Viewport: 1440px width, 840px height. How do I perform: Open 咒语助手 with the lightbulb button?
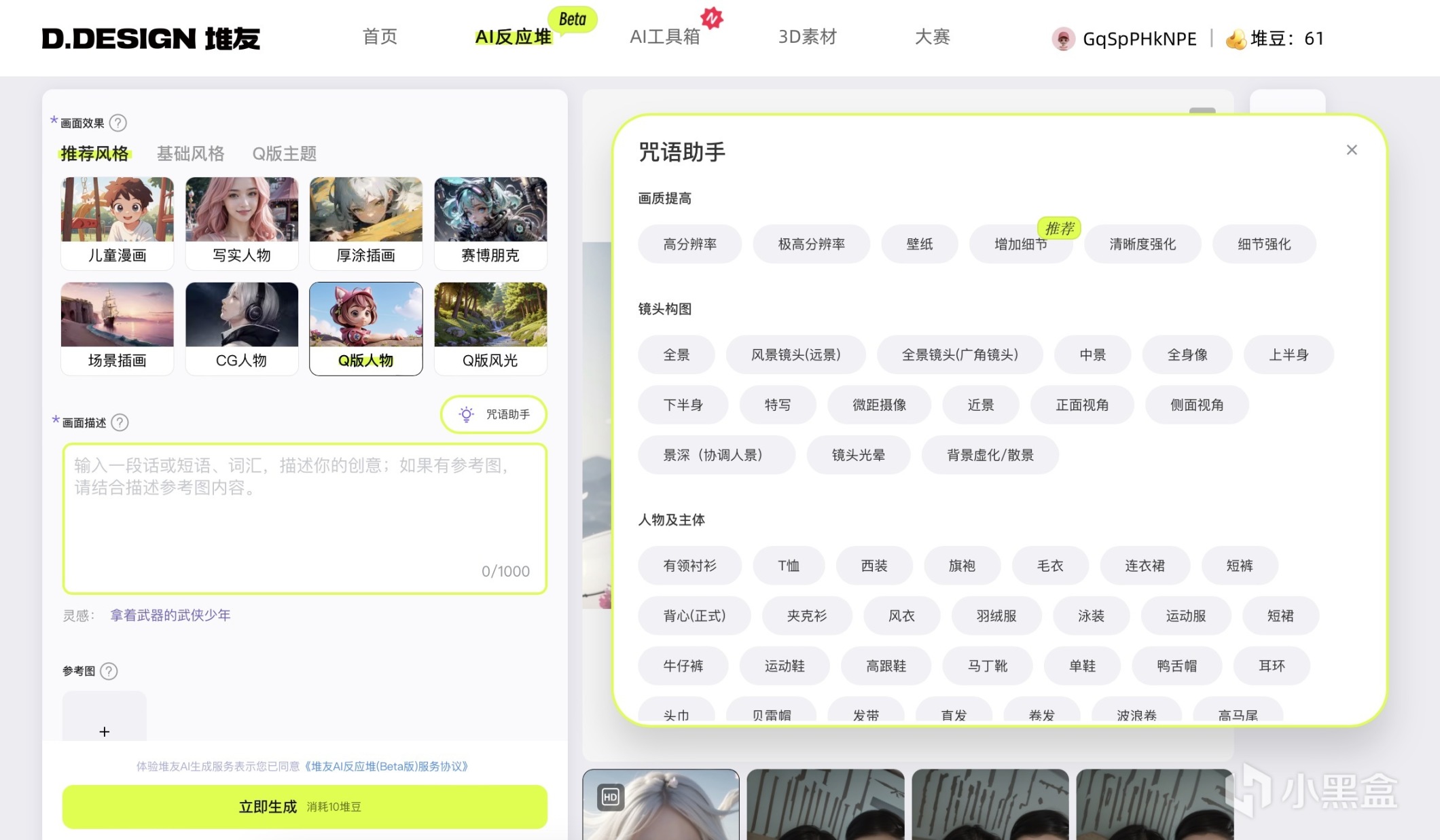494,414
